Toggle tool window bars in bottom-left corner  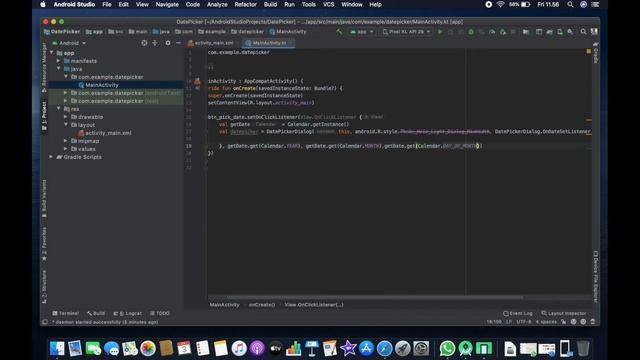[45, 322]
